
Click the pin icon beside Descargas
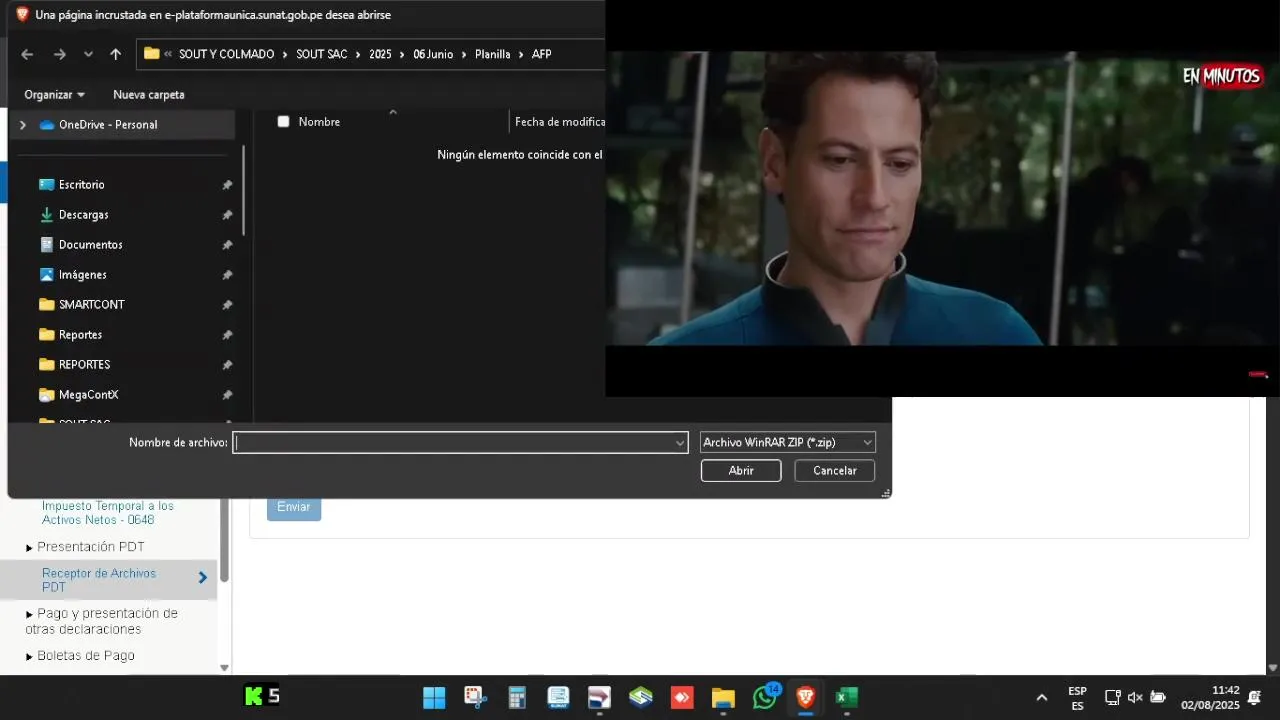click(227, 215)
